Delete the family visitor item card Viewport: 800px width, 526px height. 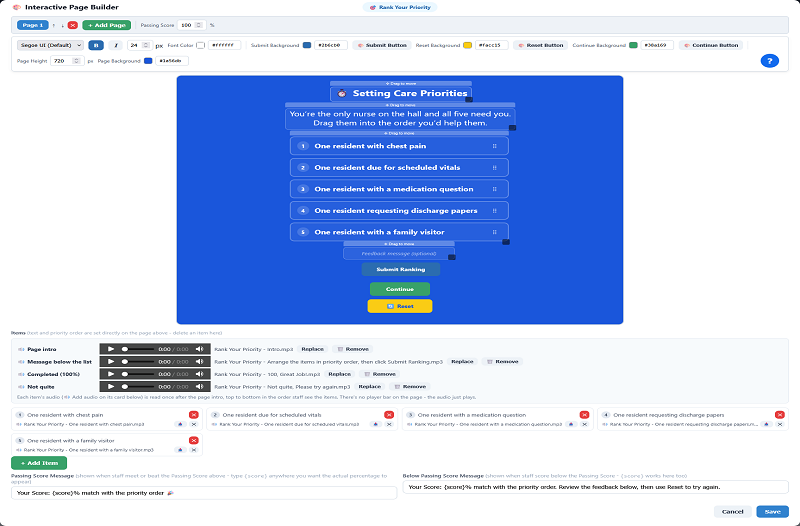click(193, 440)
